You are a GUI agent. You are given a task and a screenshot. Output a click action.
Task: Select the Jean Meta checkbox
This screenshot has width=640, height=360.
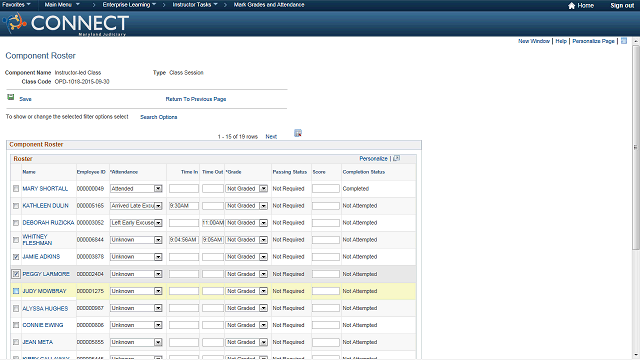pyautogui.click(x=16, y=342)
